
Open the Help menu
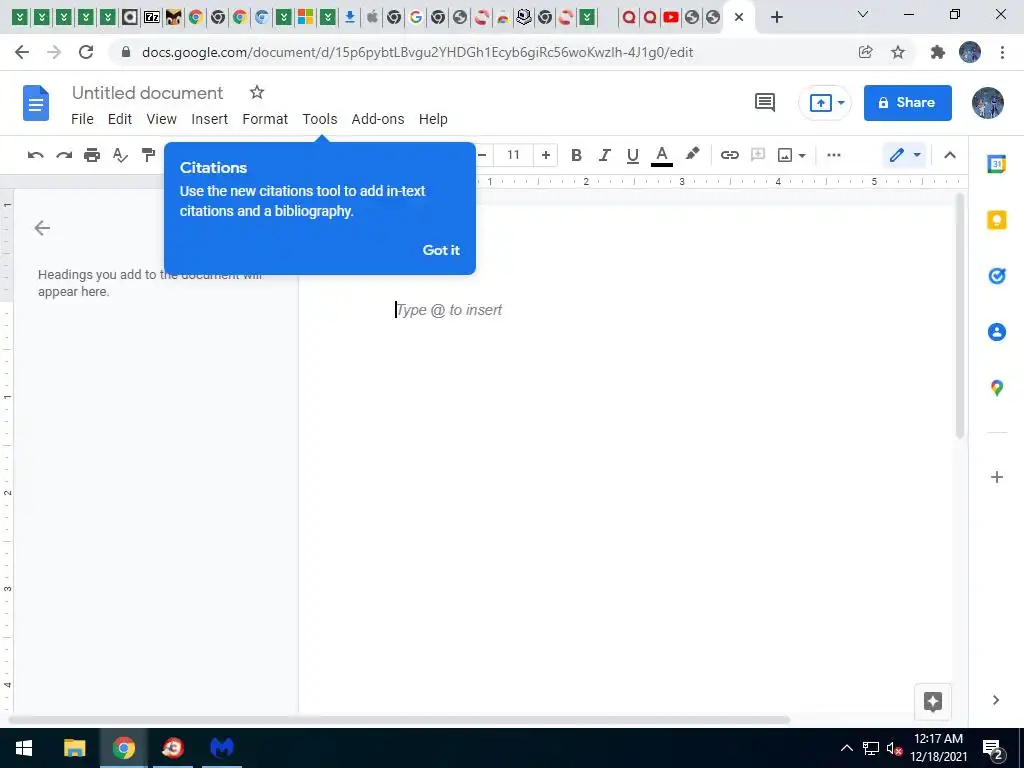click(x=433, y=119)
